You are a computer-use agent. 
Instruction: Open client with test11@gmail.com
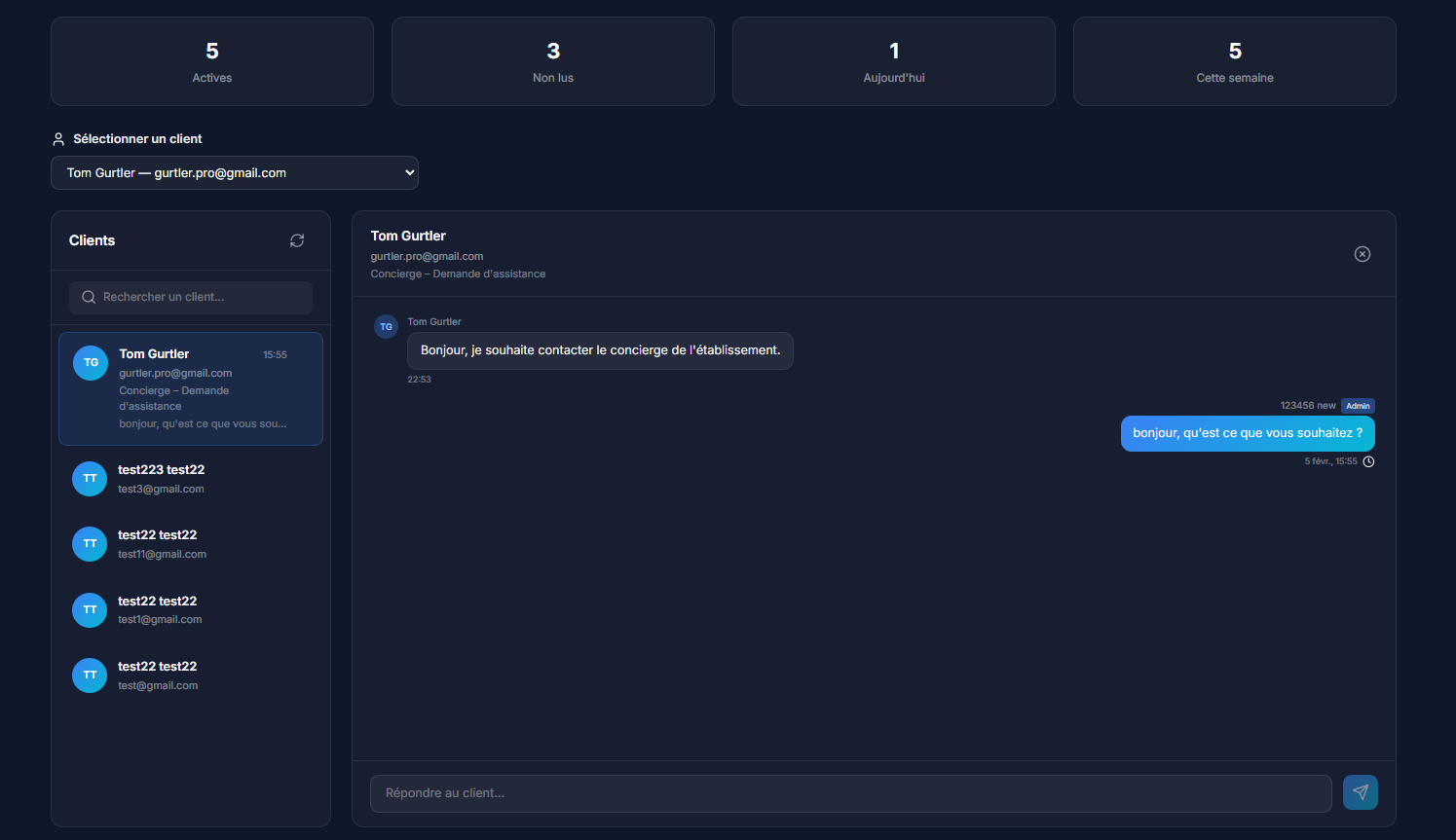coord(191,544)
